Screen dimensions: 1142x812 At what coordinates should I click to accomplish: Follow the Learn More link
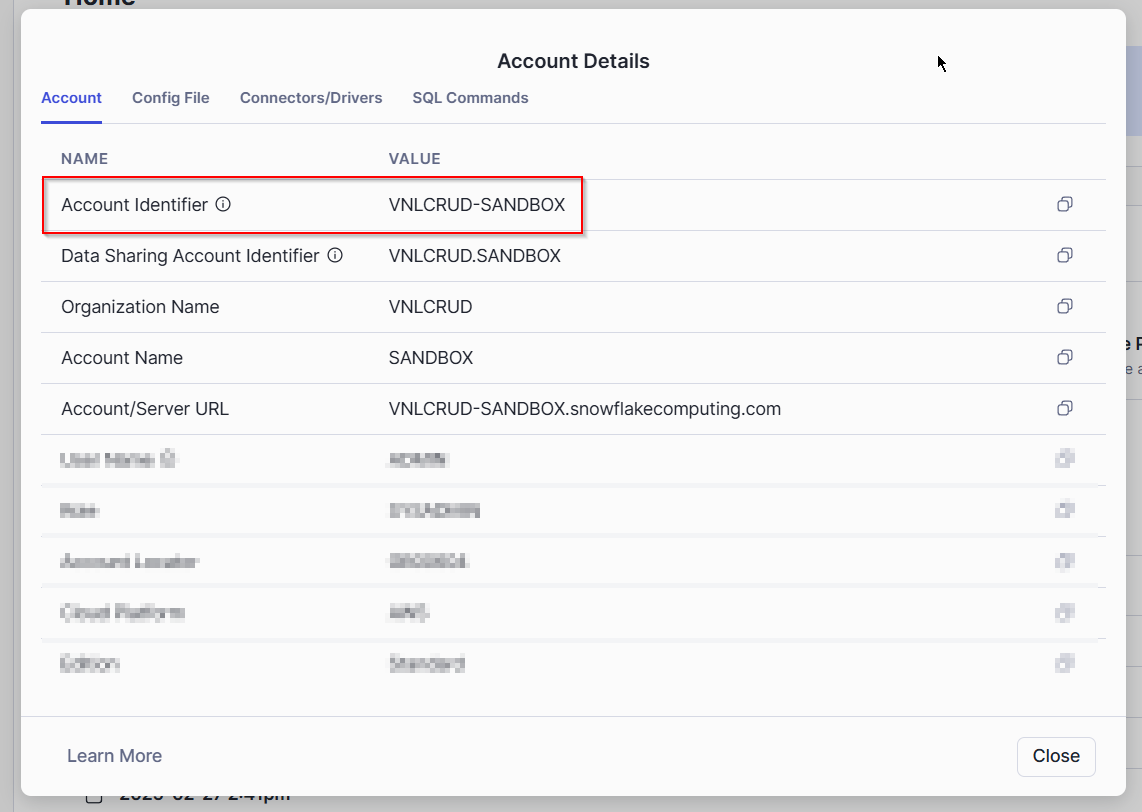(114, 756)
